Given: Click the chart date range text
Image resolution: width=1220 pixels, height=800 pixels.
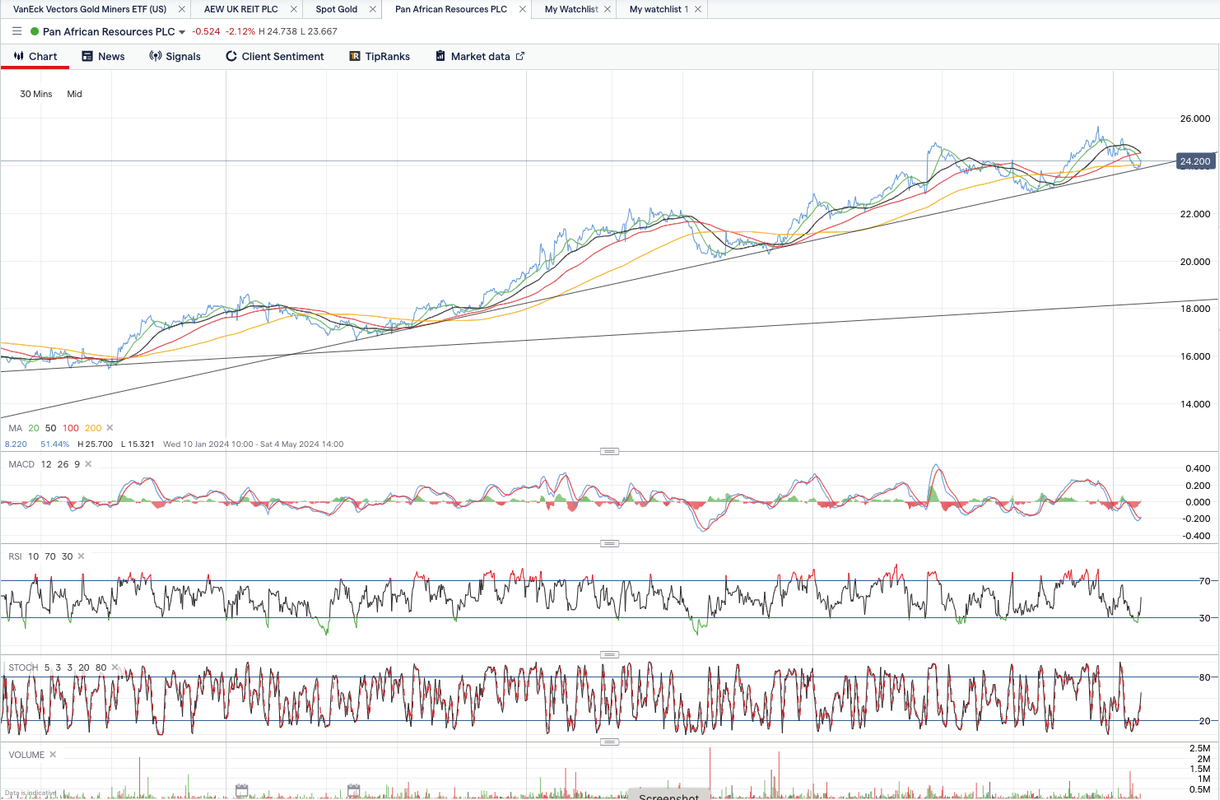Looking at the screenshot, I should click(253, 444).
